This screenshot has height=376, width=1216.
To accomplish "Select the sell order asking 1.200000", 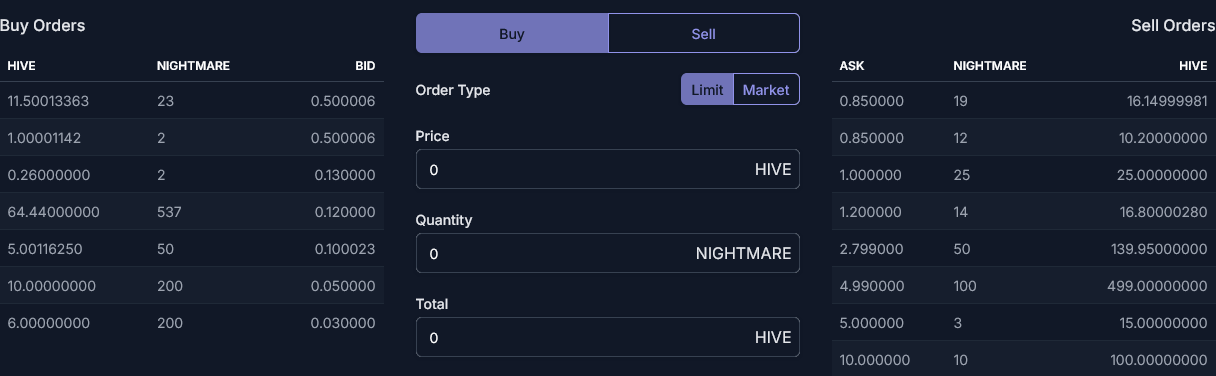I will [x=1024, y=212].
